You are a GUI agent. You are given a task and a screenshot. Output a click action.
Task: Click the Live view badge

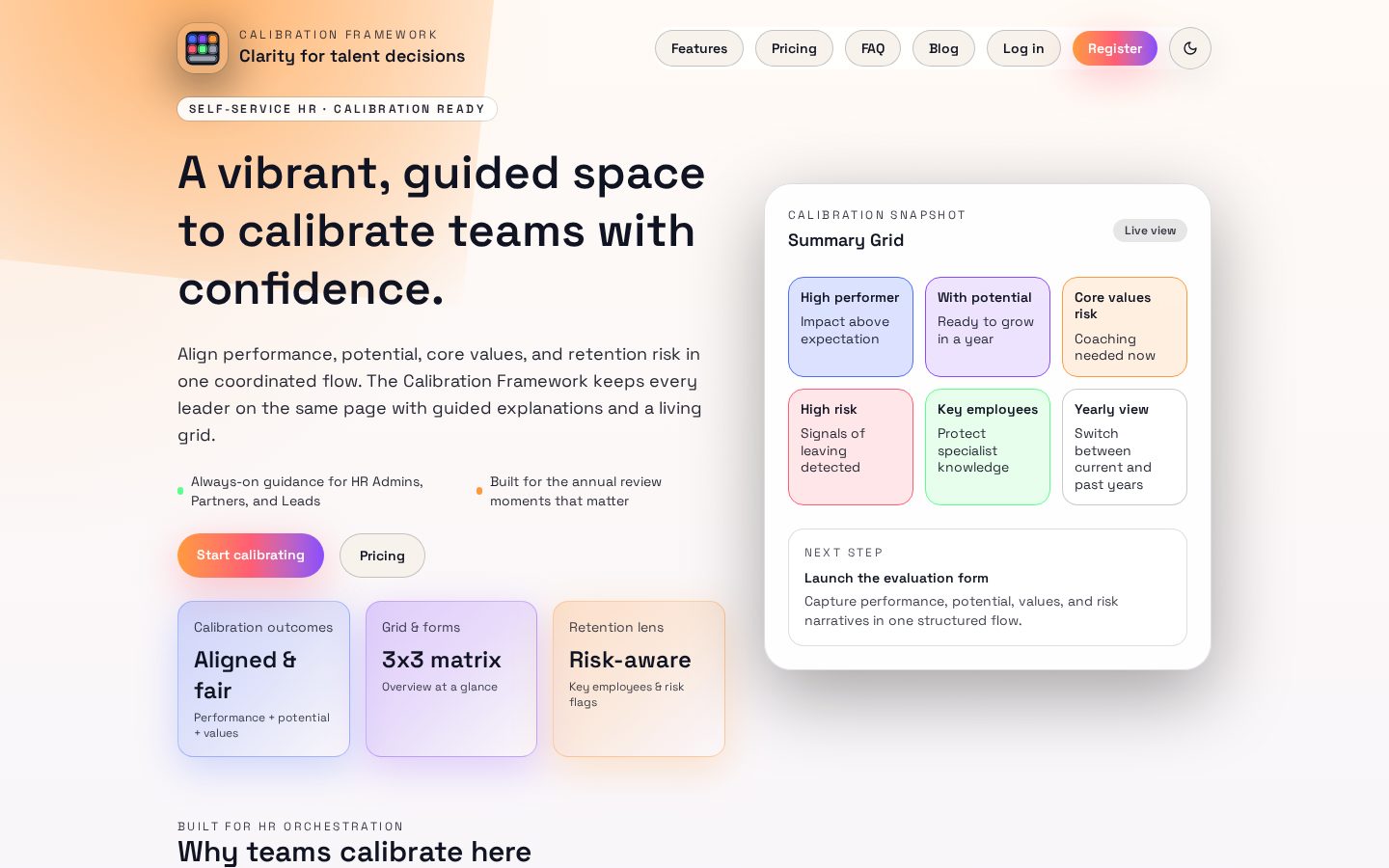click(1150, 231)
